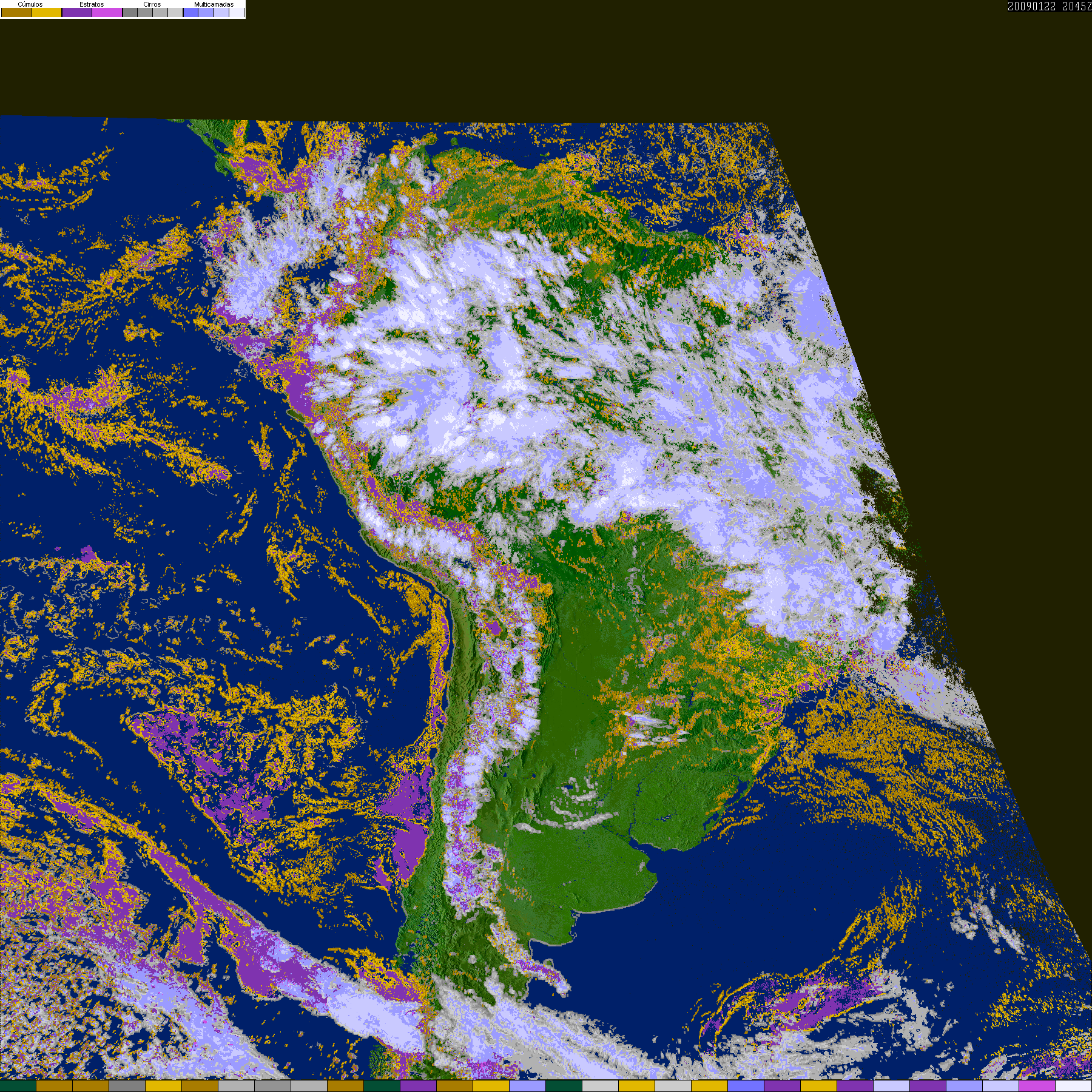Select the yellow Cúmulos legend swatch
The width and height of the screenshot is (1092, 1092).
(47, 12)
